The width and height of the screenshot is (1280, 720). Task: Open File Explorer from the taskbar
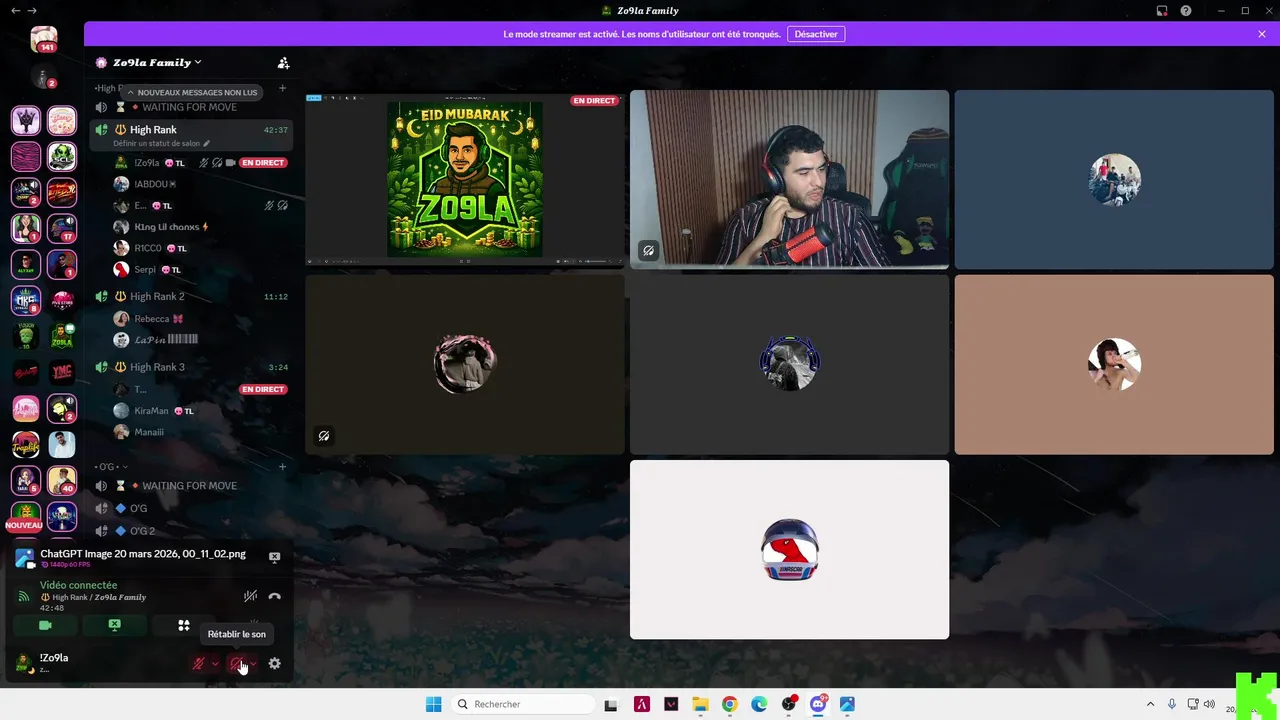coord(700,704)
